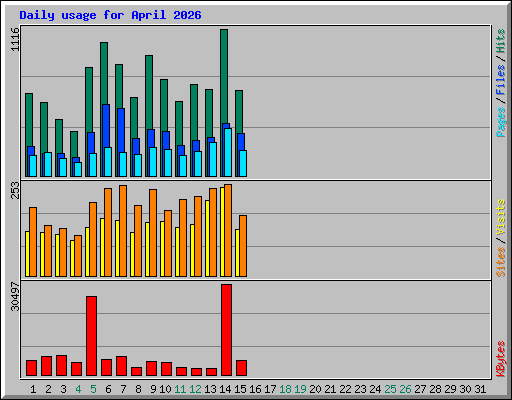Select the yellow 'Visits' legend label
Image resolution: width=512 pixels, height=400 pixels.
pyautogui.click(x=501, y=217)
